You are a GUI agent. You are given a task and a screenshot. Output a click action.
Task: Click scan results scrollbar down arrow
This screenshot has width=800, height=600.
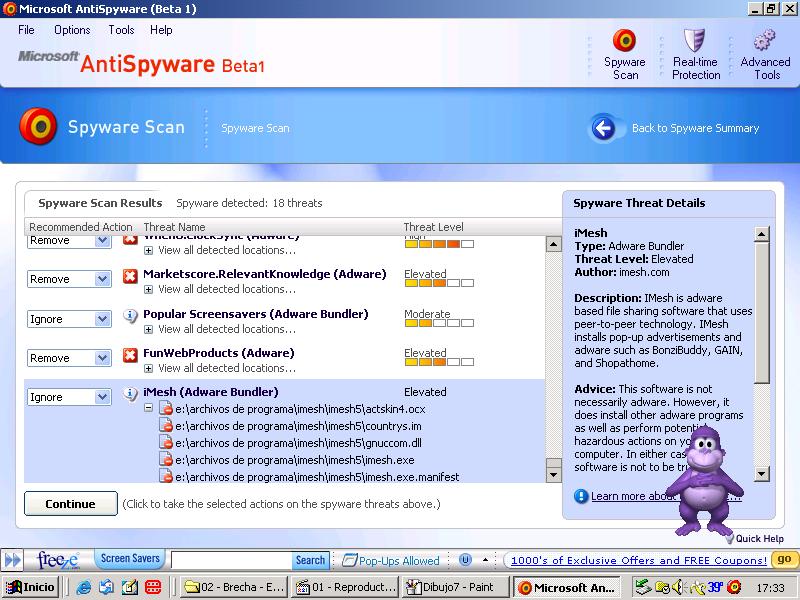tap(554, 474)
